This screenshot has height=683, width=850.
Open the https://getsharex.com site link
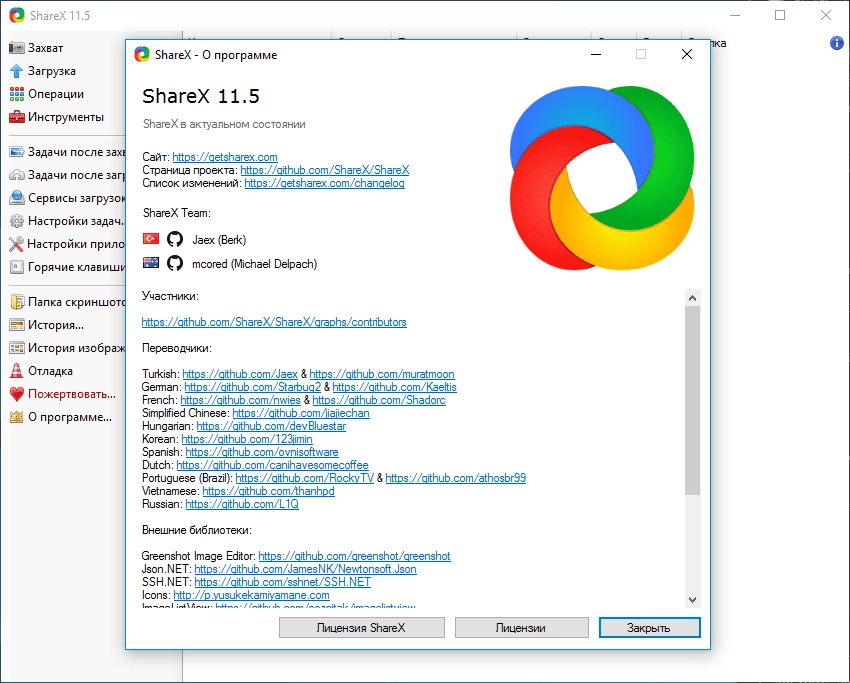pos(225,157)
